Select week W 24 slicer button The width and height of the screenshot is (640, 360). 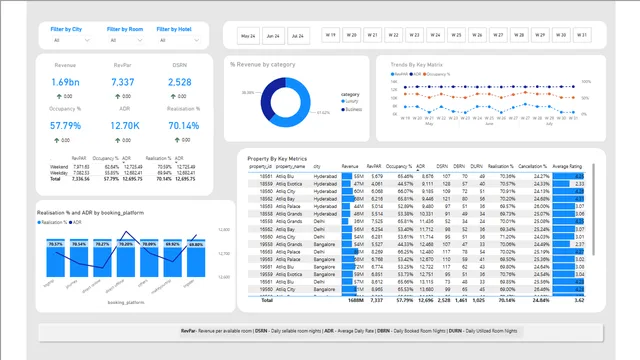pyautogui.click(x=435, y=35)
